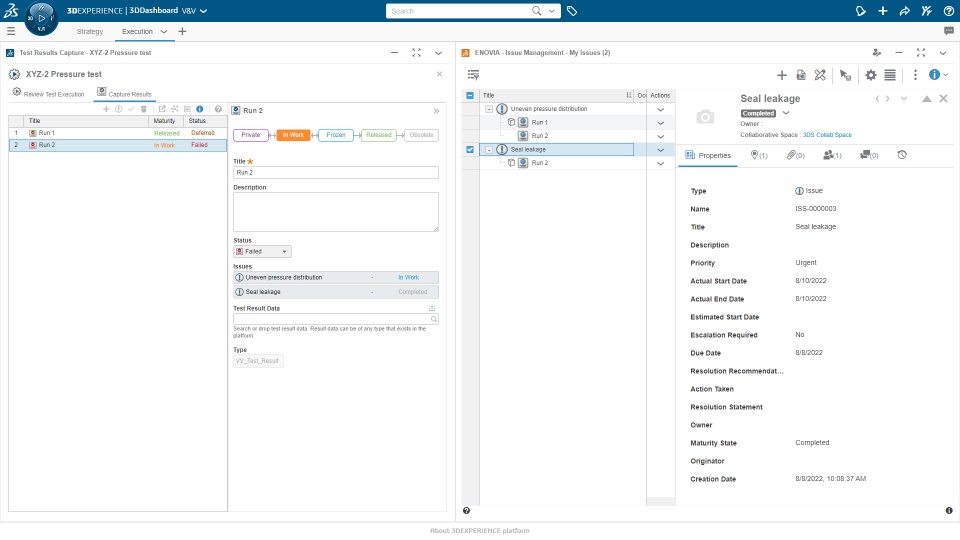960x540 pixels.
Task: Collapse the Run 2 details panel with double chevron
Action: 437,111
